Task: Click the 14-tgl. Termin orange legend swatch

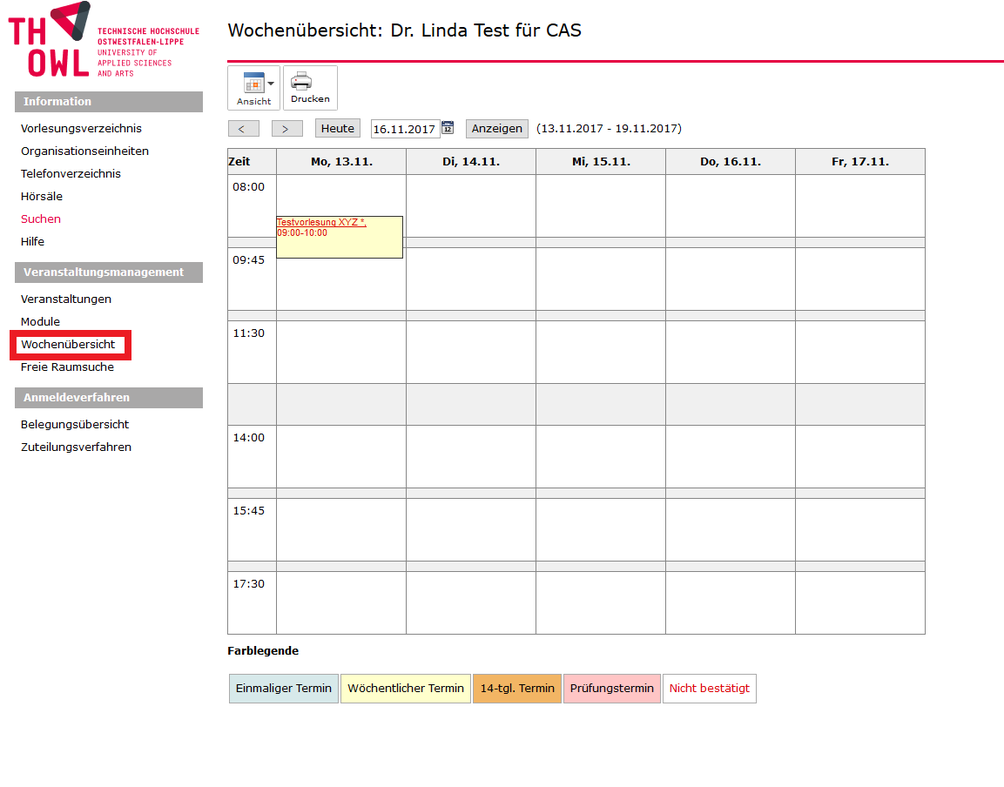Action: [x=517, y=688]
